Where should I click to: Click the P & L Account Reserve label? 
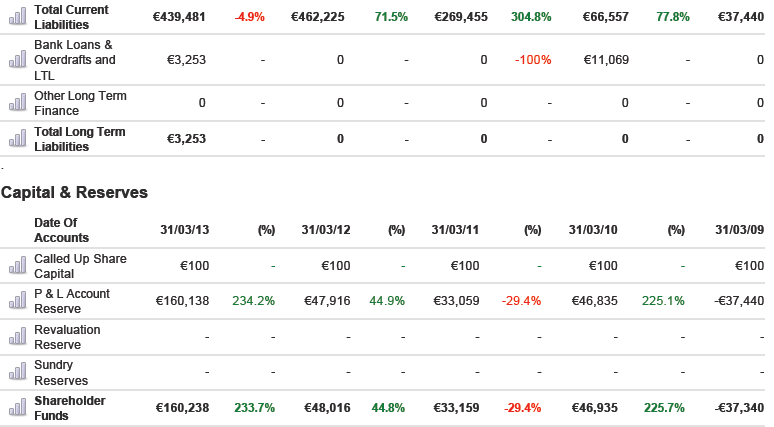click(72, 301)
